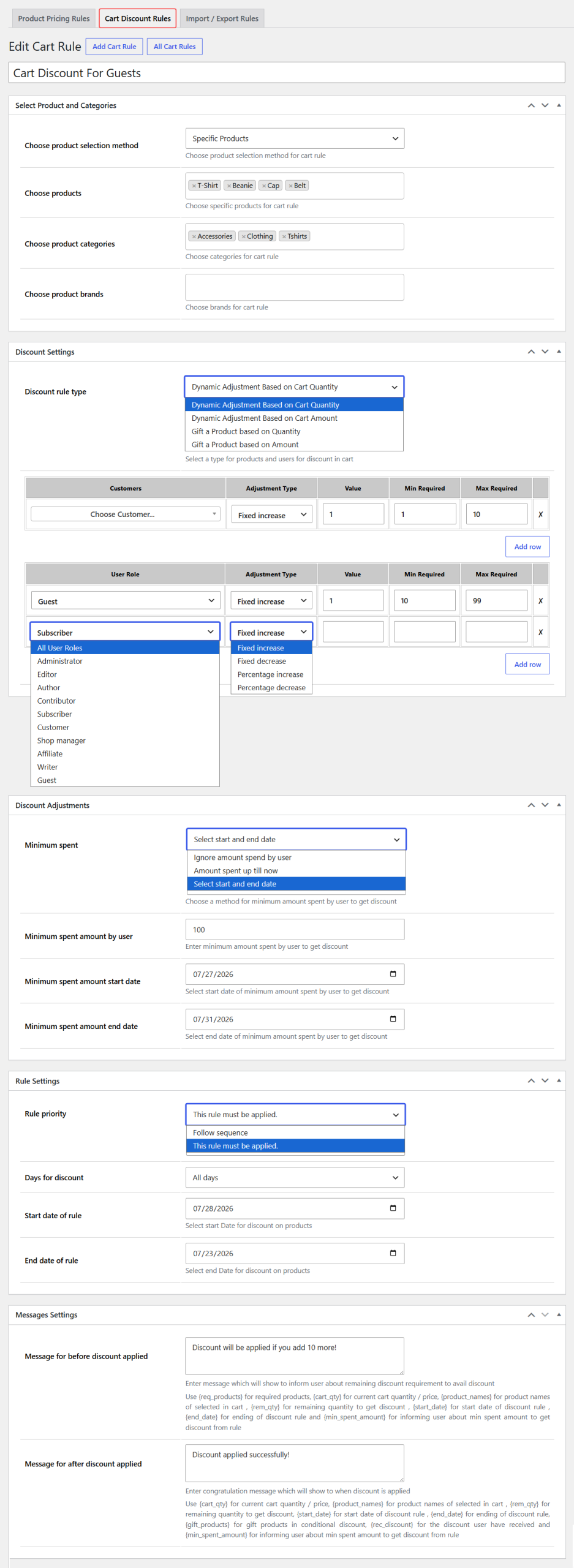574x1568 pixels.
Task: Switch to Product Pricing Rules tab
Action: click(x=54, y=18)
